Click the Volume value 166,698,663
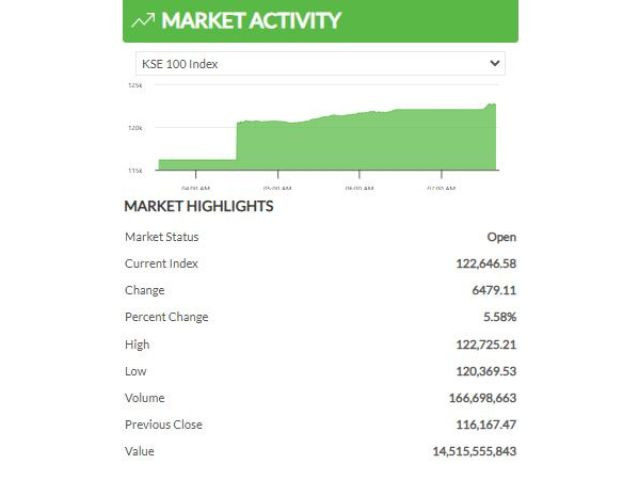640x480 pixels. click(x=483, y=398)
